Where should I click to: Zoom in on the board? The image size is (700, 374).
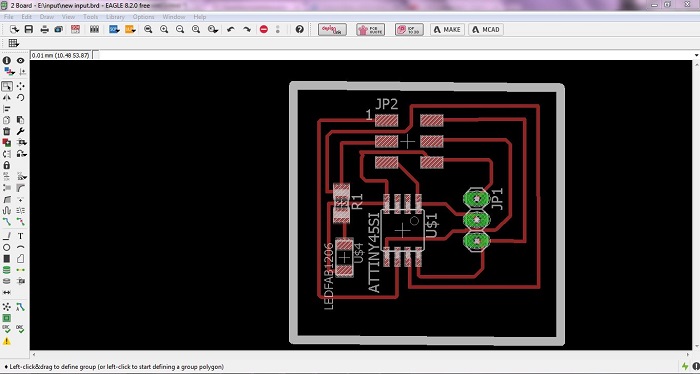coord(164,29)
